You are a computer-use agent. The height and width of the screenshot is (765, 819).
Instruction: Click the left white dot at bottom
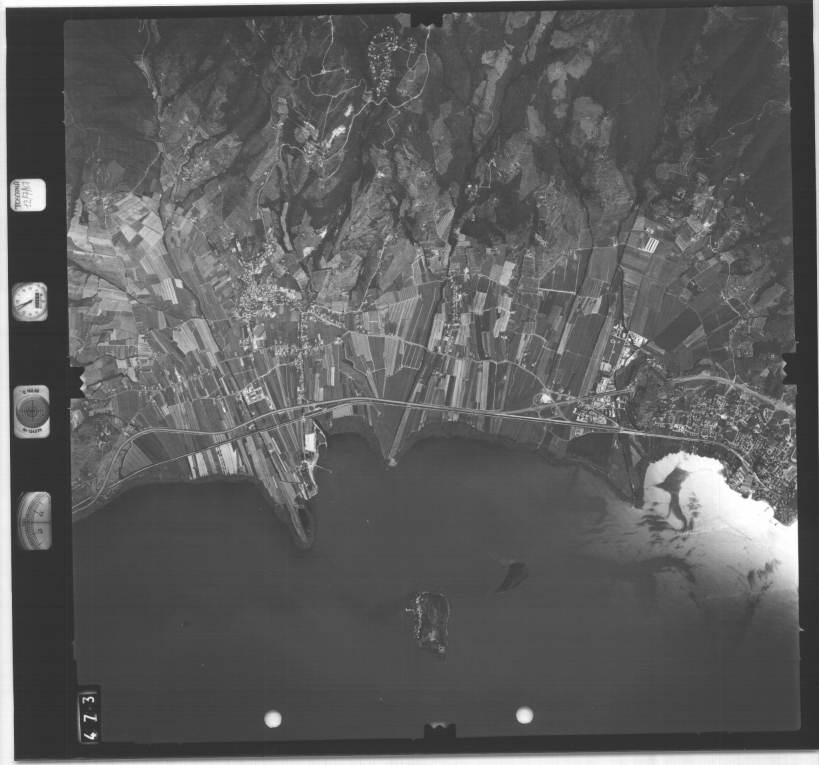click(272, 718)
